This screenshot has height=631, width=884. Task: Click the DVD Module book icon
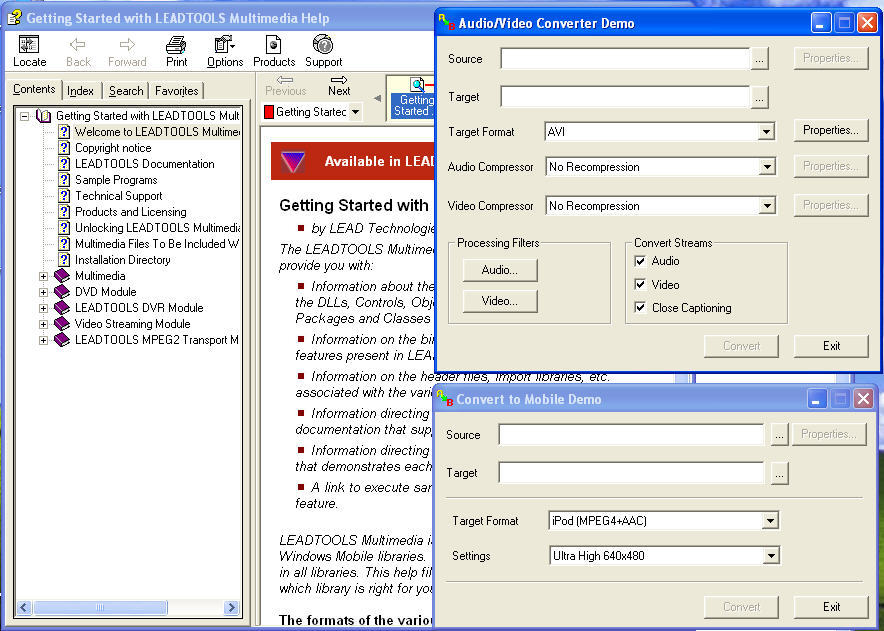tap(61, 292)
